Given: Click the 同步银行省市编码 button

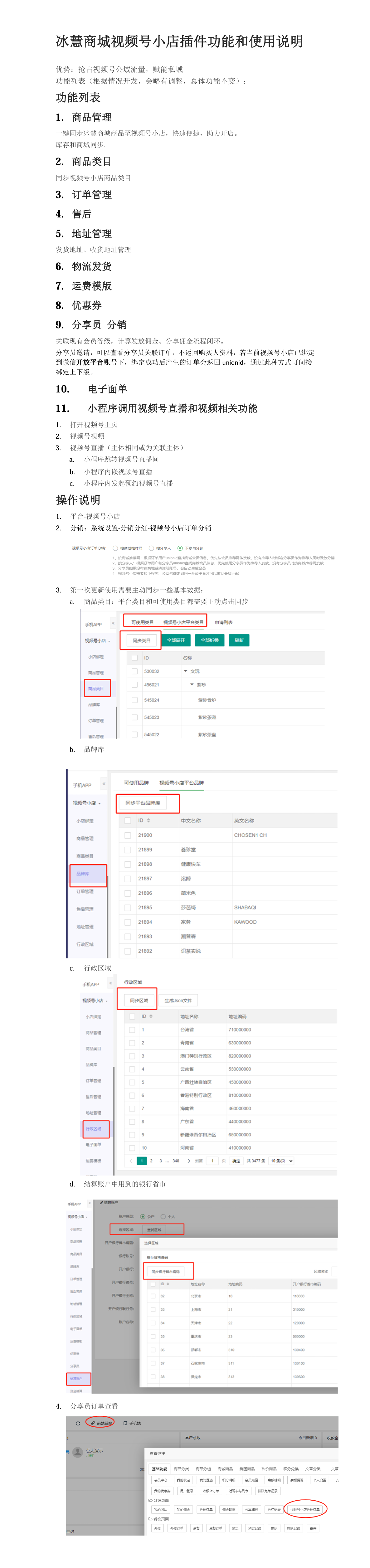Looking at the screenshot, I should pos(166,1271).
